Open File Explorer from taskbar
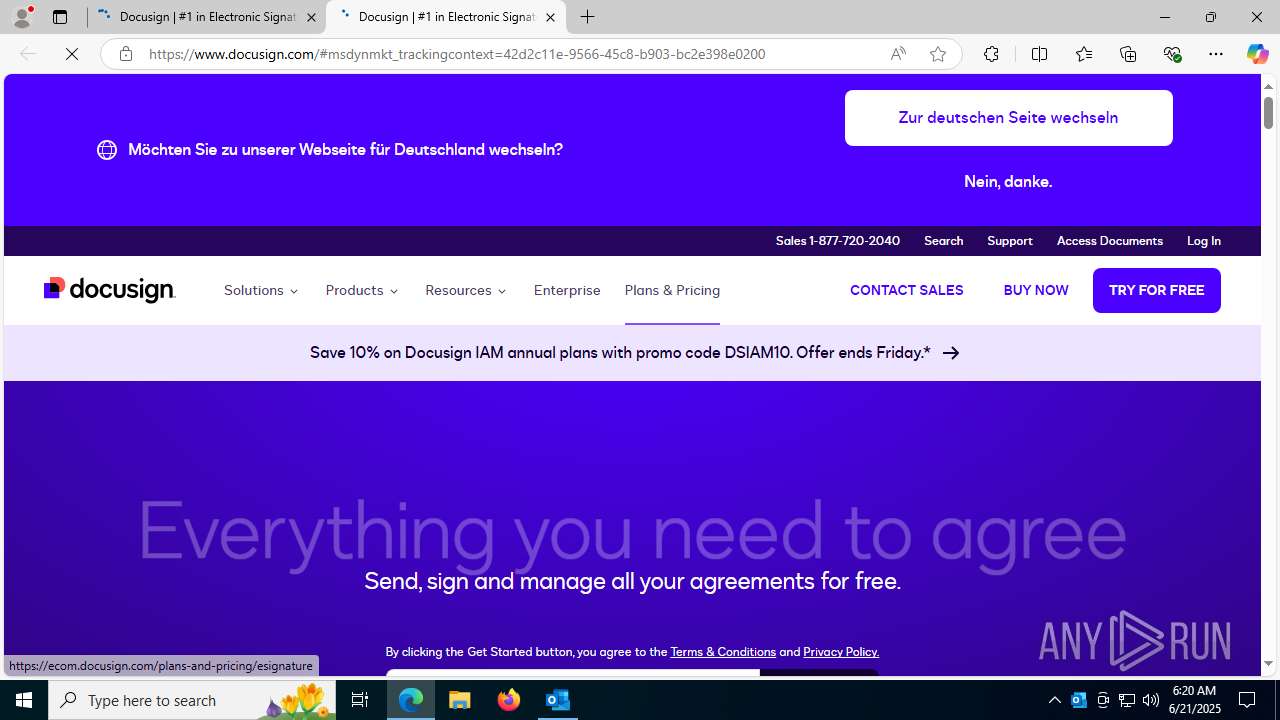 coord(460,700)
